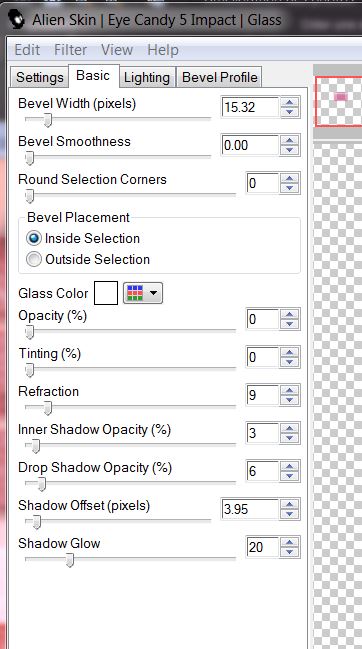
Task: Switch to the Bevel Profile tab
Action: (220, 77)
